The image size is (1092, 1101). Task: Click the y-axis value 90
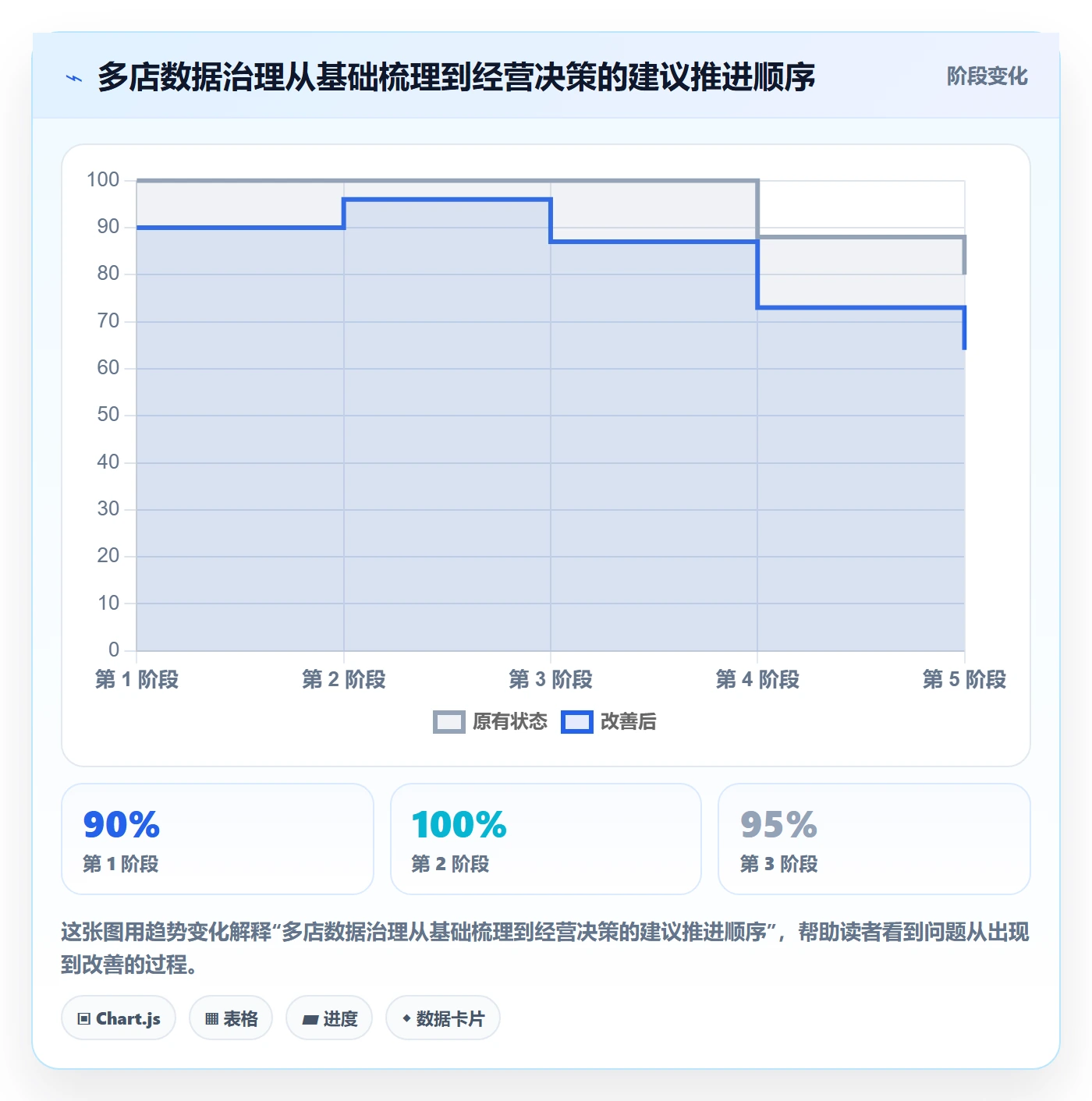108,227
